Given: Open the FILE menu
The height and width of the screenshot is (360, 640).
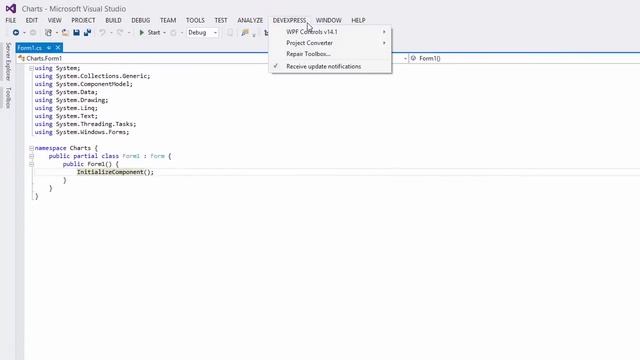Looking at the screenshot, I should 11,20.
